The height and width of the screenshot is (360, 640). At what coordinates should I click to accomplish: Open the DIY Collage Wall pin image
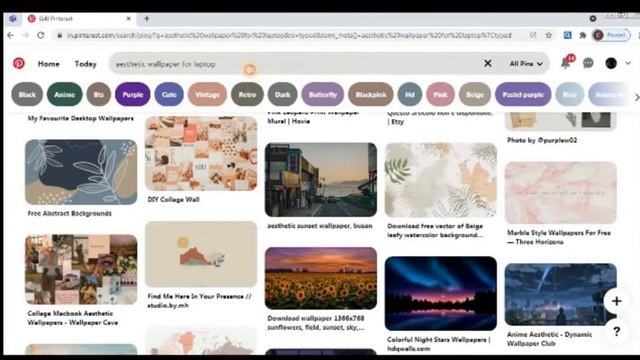point(201,153)
